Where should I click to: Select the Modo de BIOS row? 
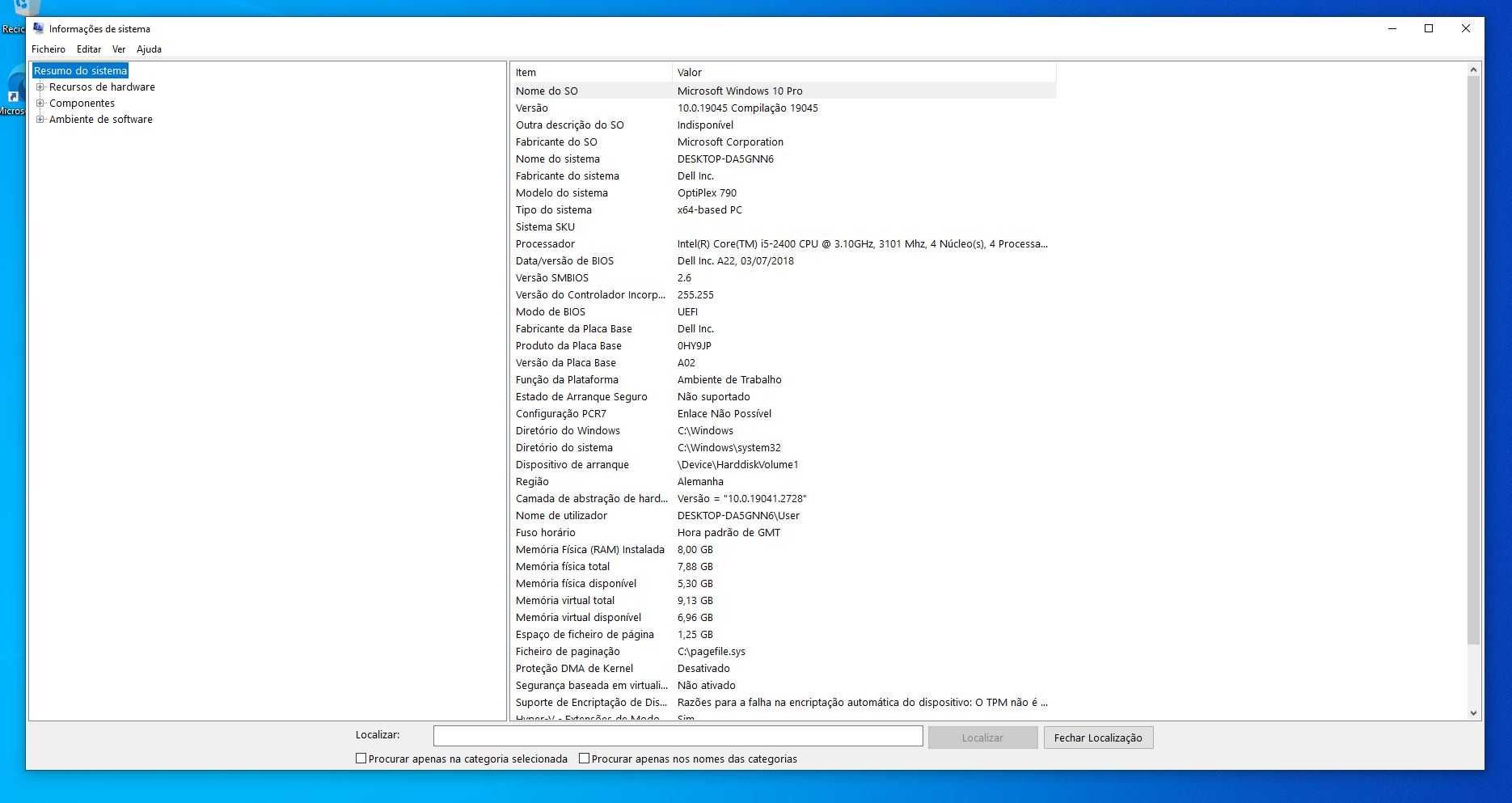pos(783,311)
